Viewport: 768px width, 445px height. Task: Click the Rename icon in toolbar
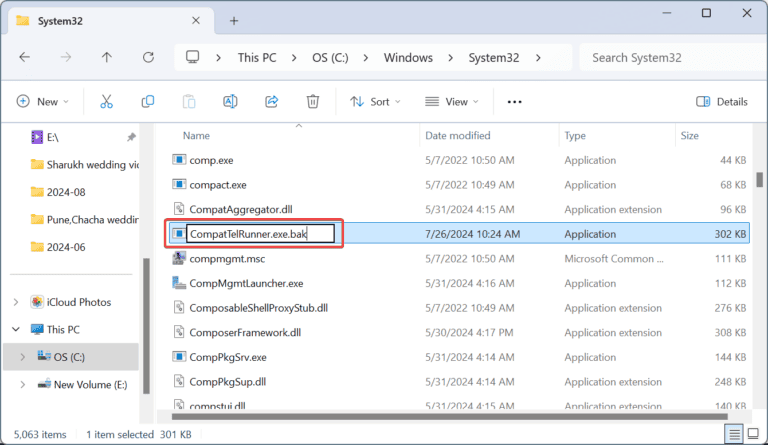(230, 102)
